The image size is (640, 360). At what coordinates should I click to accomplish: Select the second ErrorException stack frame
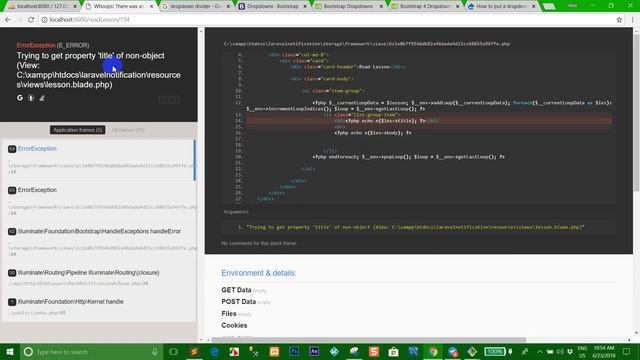point(99,201)
